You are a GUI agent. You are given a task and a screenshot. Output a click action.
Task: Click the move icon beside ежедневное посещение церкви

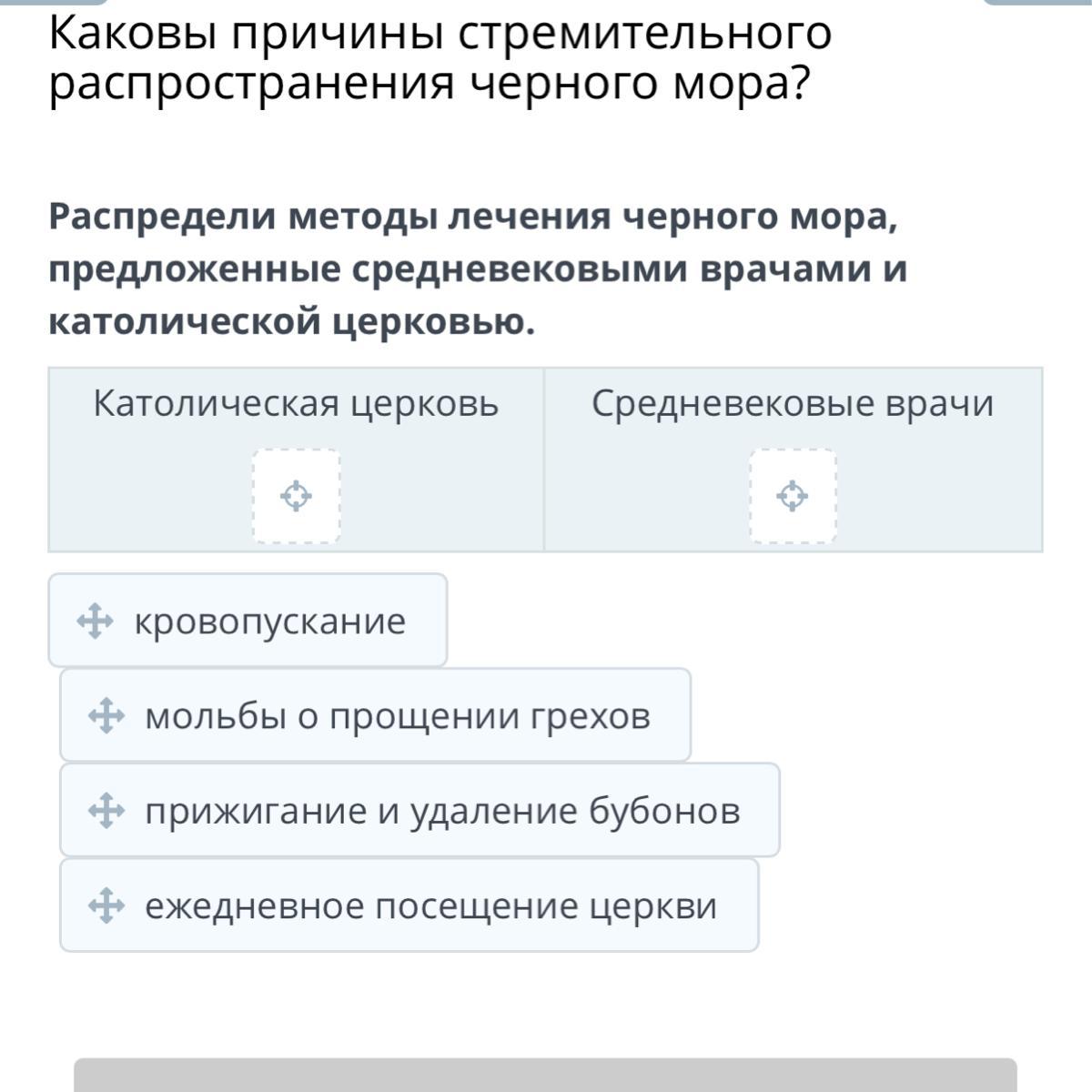pos(106,906)
